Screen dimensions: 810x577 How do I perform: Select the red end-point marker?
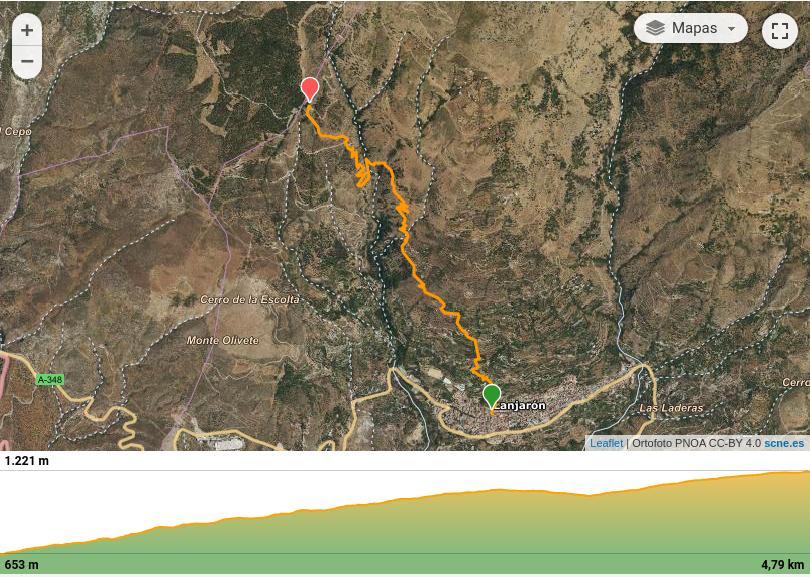(x=309, y=90)
